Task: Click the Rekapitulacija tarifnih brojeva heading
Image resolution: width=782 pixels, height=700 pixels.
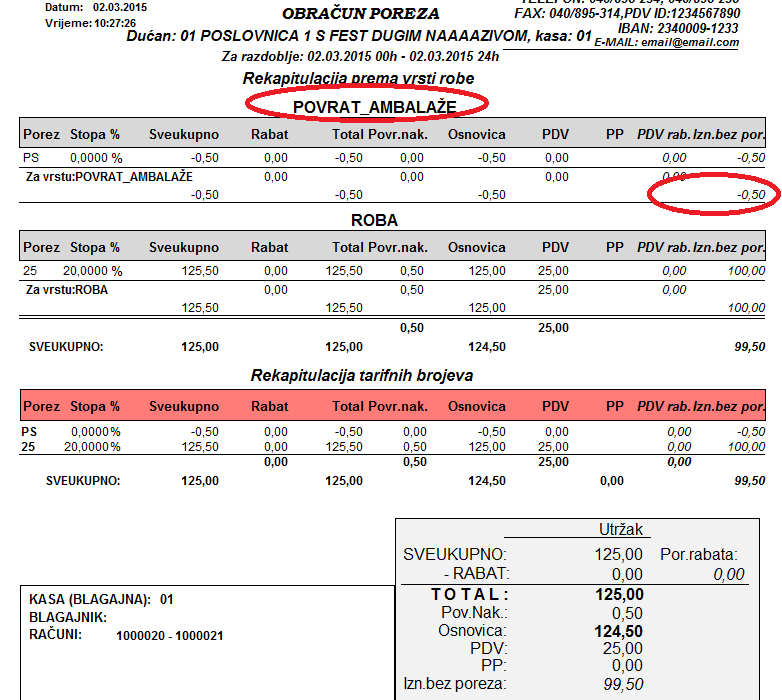Action: tap(362, 375)
